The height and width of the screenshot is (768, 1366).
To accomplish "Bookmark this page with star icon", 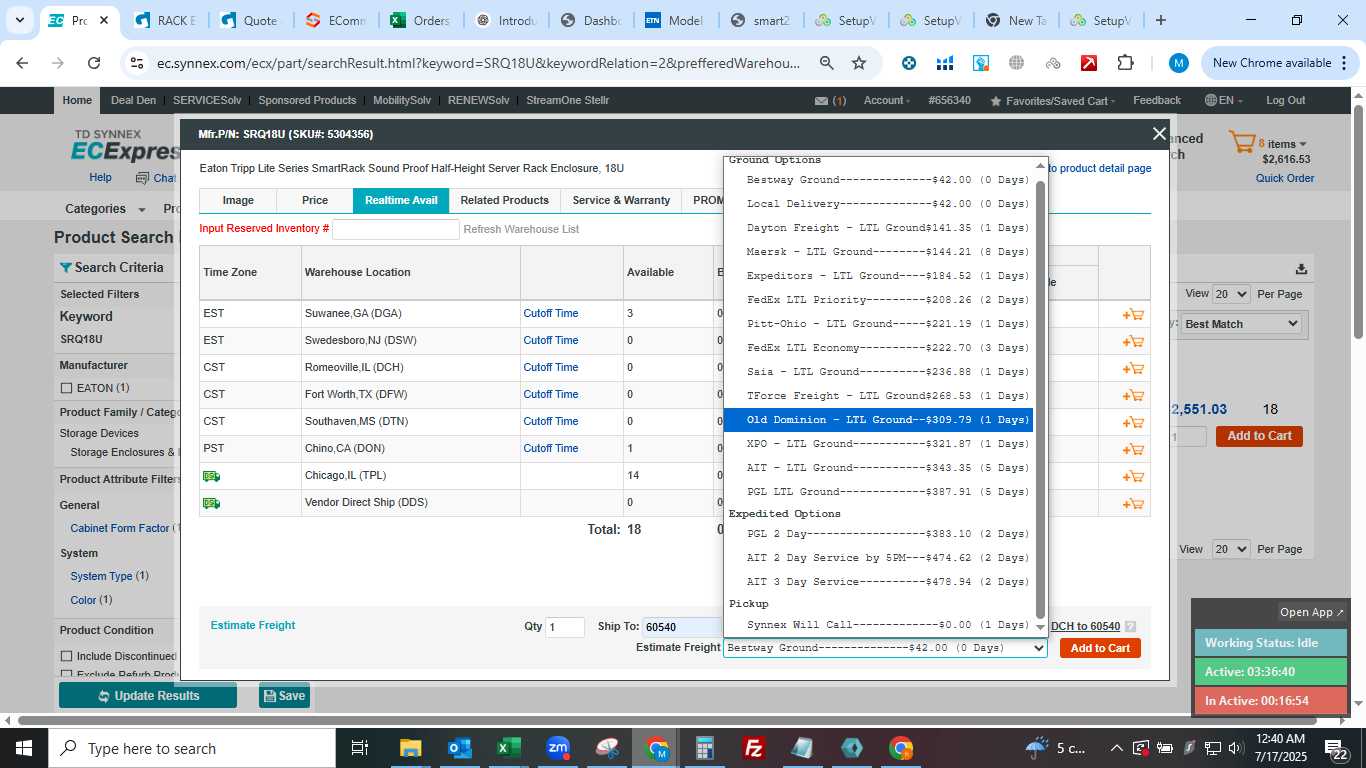I will 859,63.
